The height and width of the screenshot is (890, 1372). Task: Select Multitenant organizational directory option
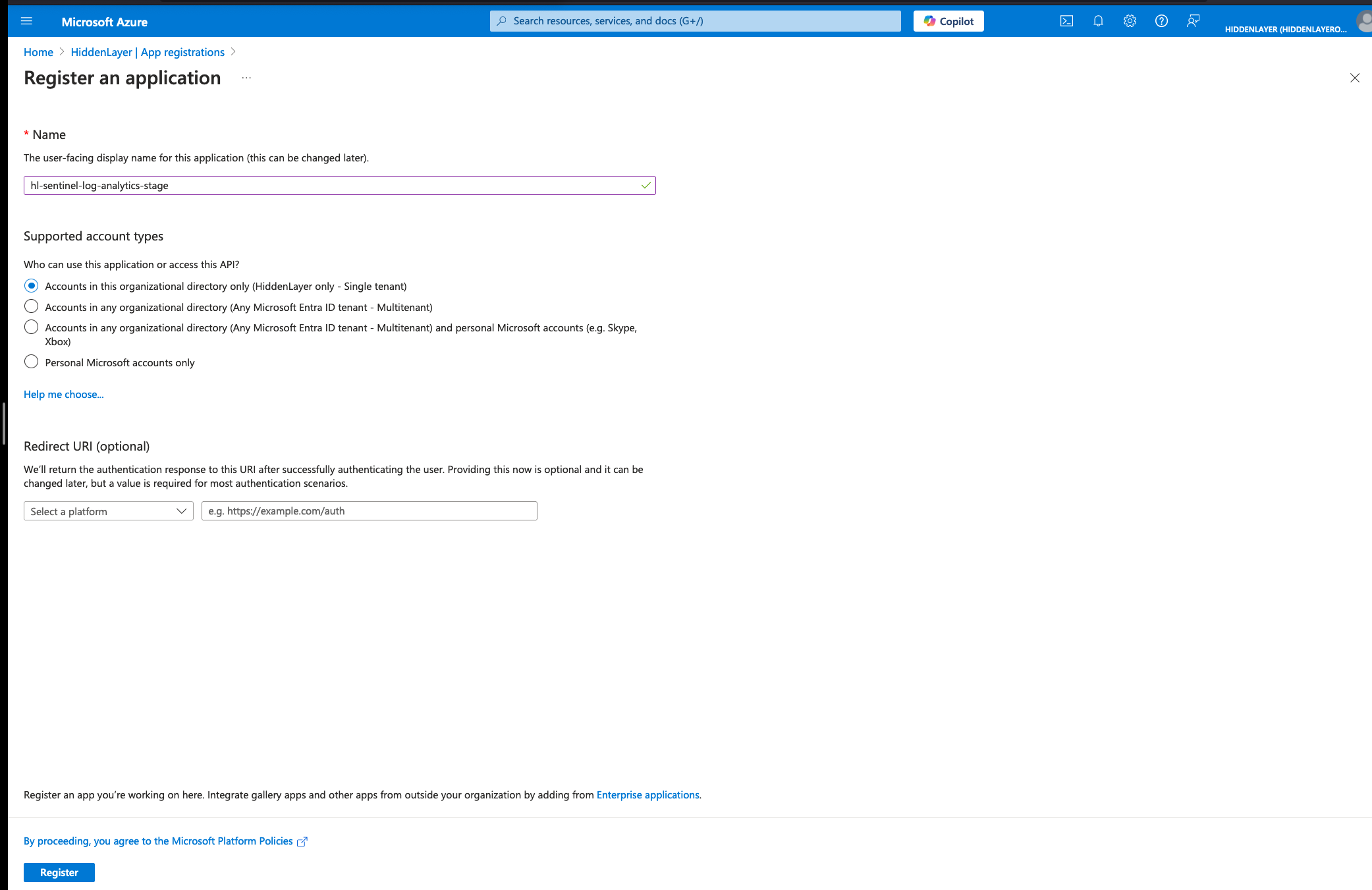pyautogui.click(x=31, y=306)
